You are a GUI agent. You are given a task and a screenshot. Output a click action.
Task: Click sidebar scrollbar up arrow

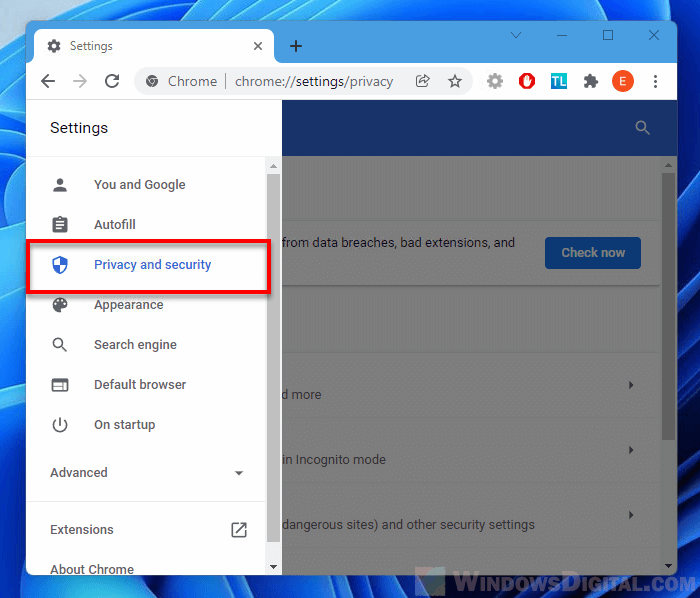click(274, 166)
